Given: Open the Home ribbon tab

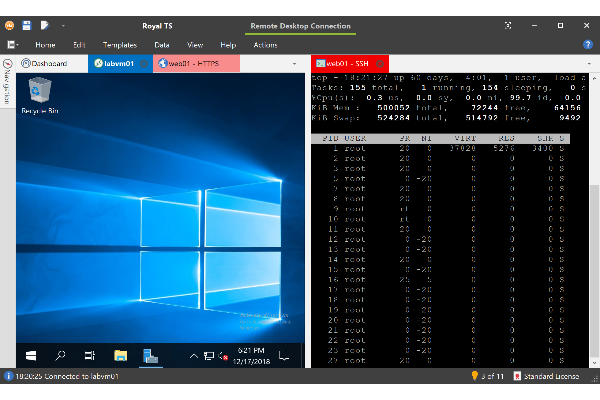Looking at the screenshot, I should (45, 45).
